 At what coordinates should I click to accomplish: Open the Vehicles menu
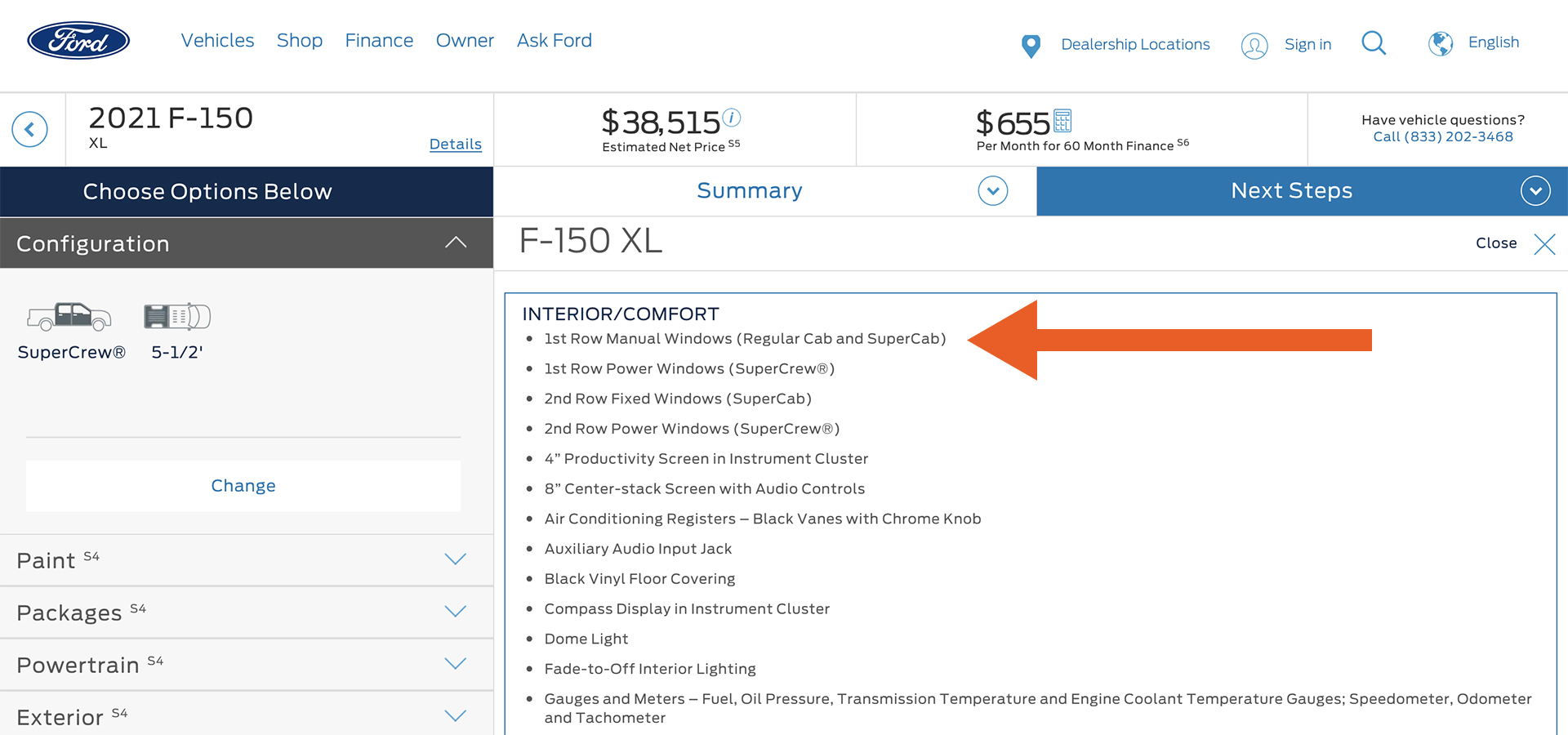(x=217, y=41)
